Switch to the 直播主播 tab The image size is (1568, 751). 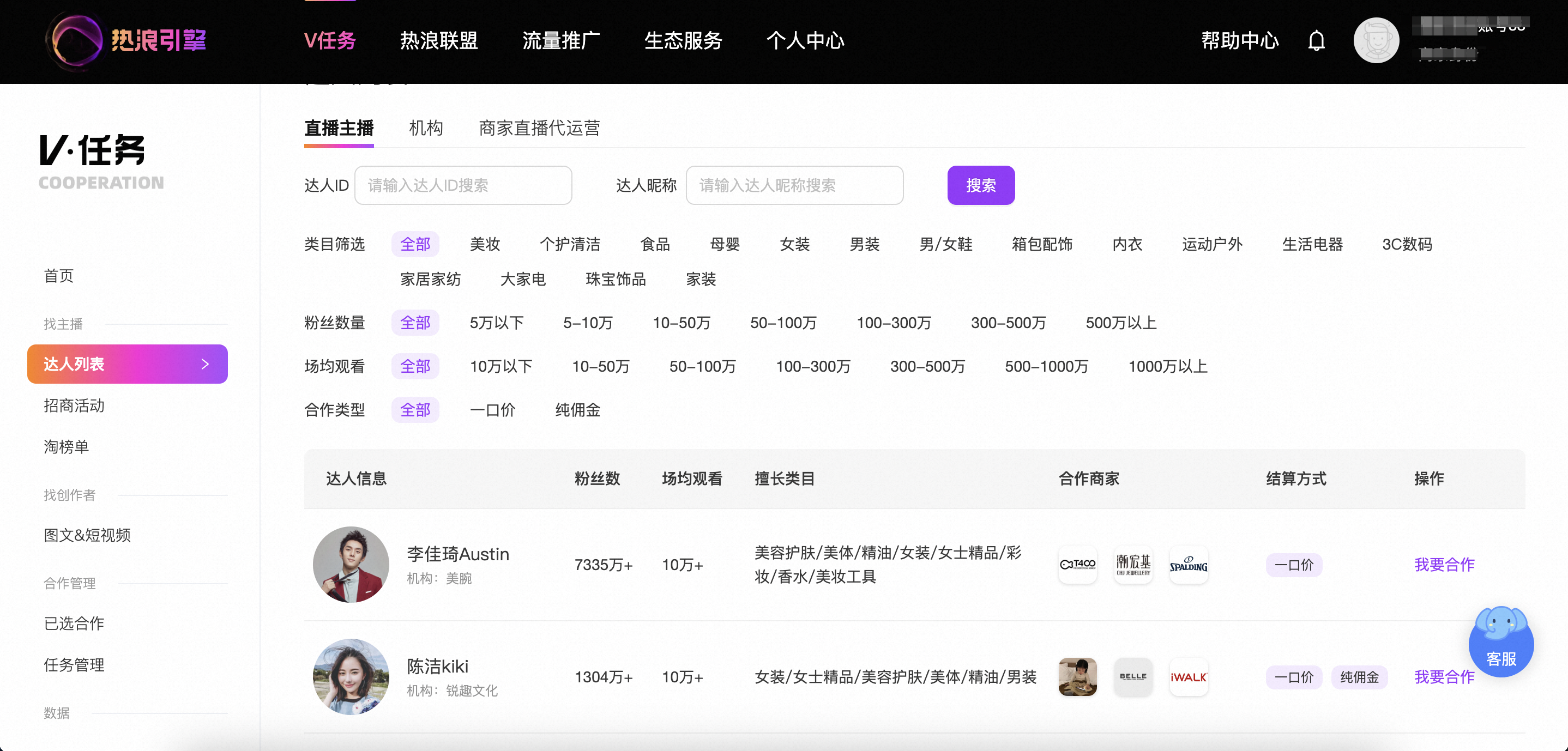(339, 129)
